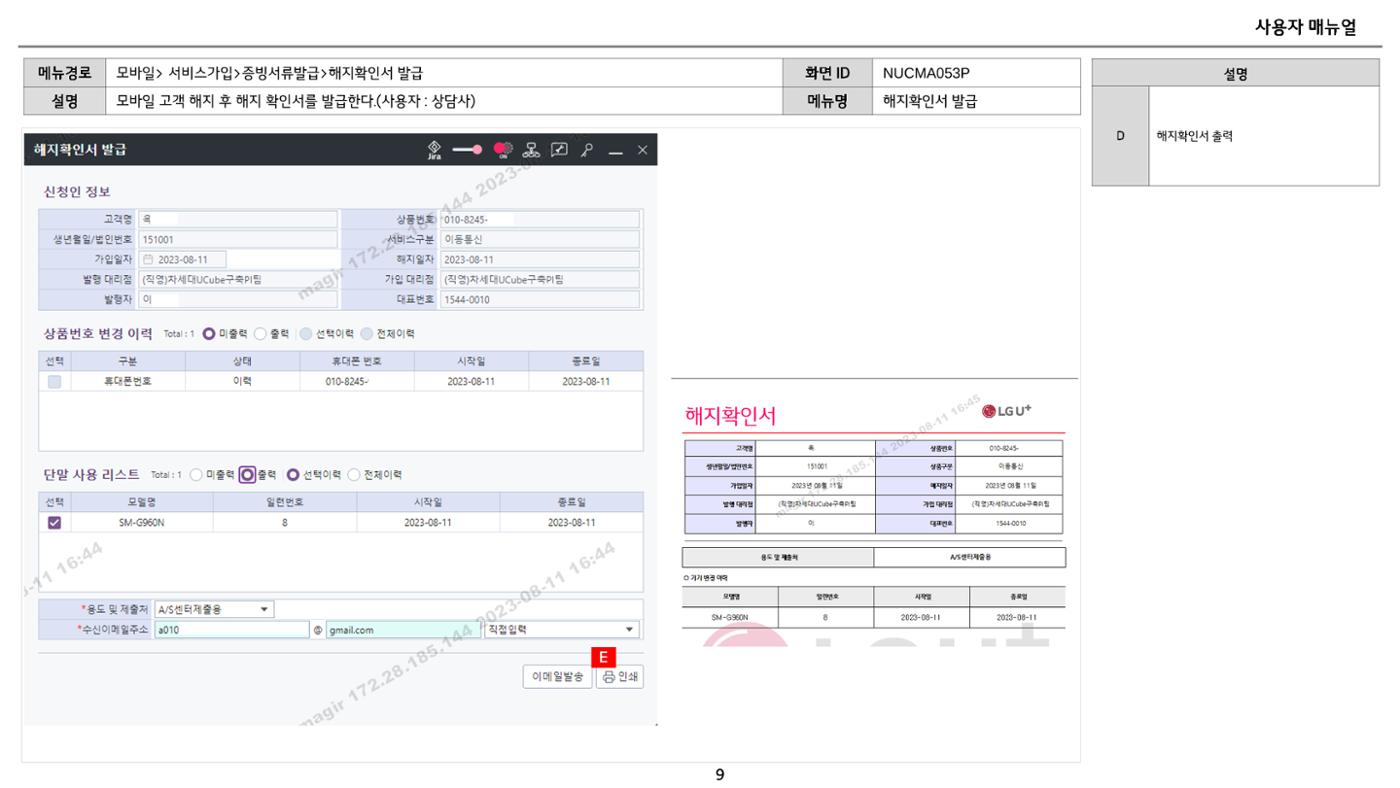Click the 발행자 field

click(x=238, y=299)
